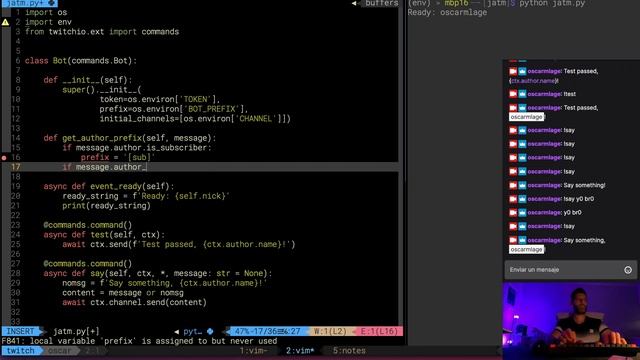Click 'print(ready_string)' line
This screenshot has width=640, height=360.
[107, 206]
